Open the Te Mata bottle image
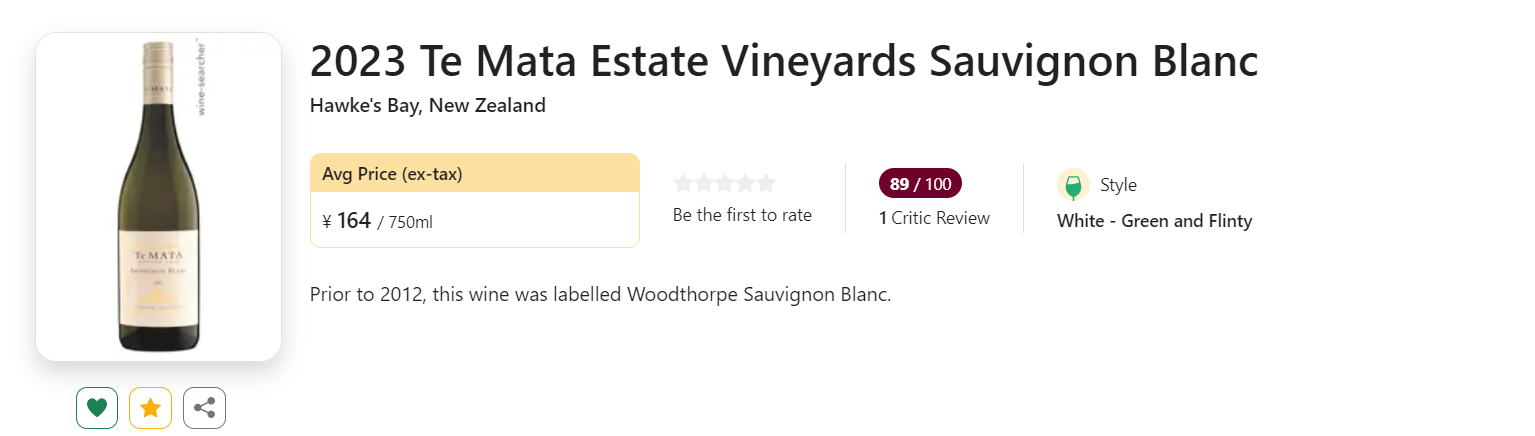This screenshot has height=436, width=1535. pyautogui.click(x=158, y=196)
